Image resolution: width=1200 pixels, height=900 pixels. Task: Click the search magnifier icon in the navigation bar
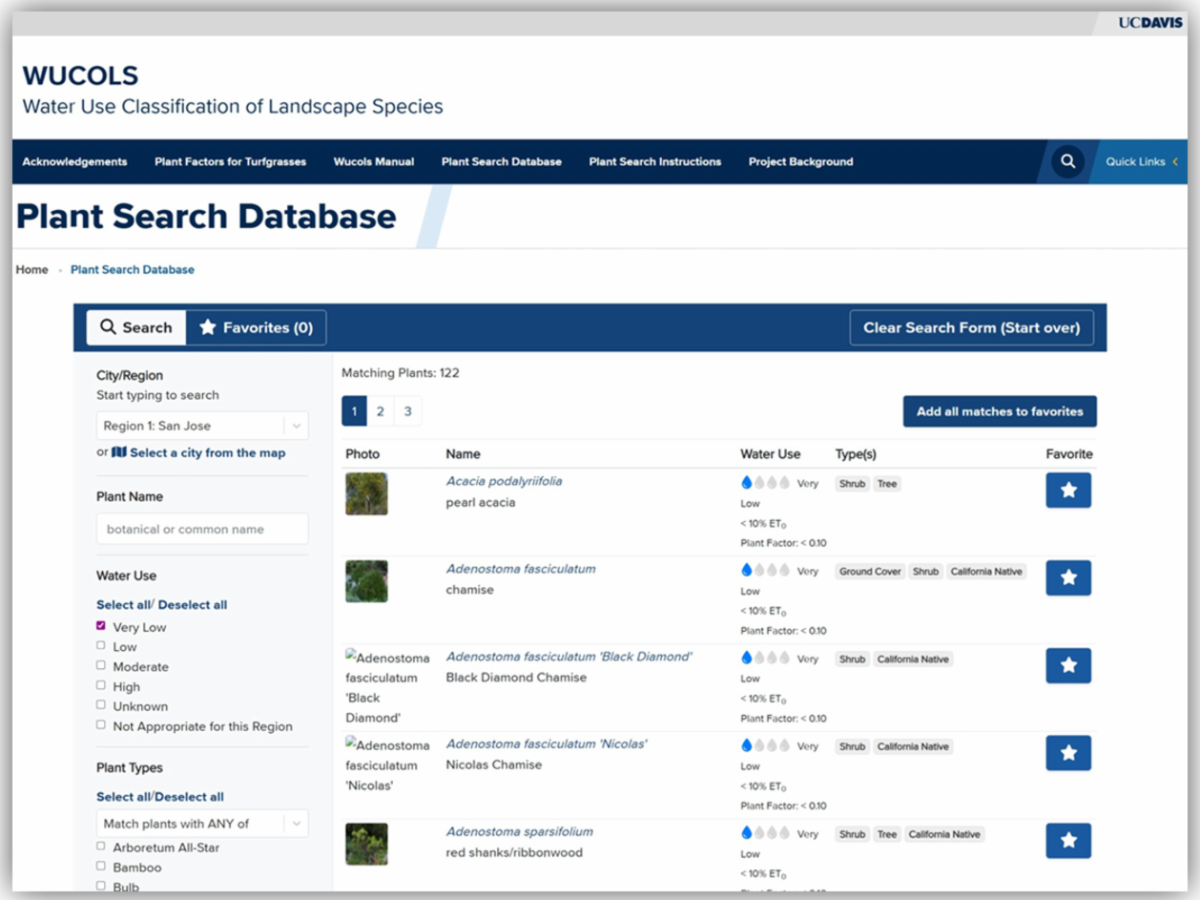click(1067, 161)
